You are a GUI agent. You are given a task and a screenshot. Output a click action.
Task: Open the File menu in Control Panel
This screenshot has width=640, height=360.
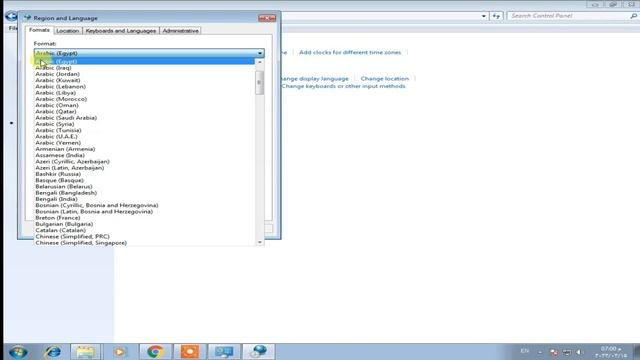pyautogui.click(x=13, y=28)
